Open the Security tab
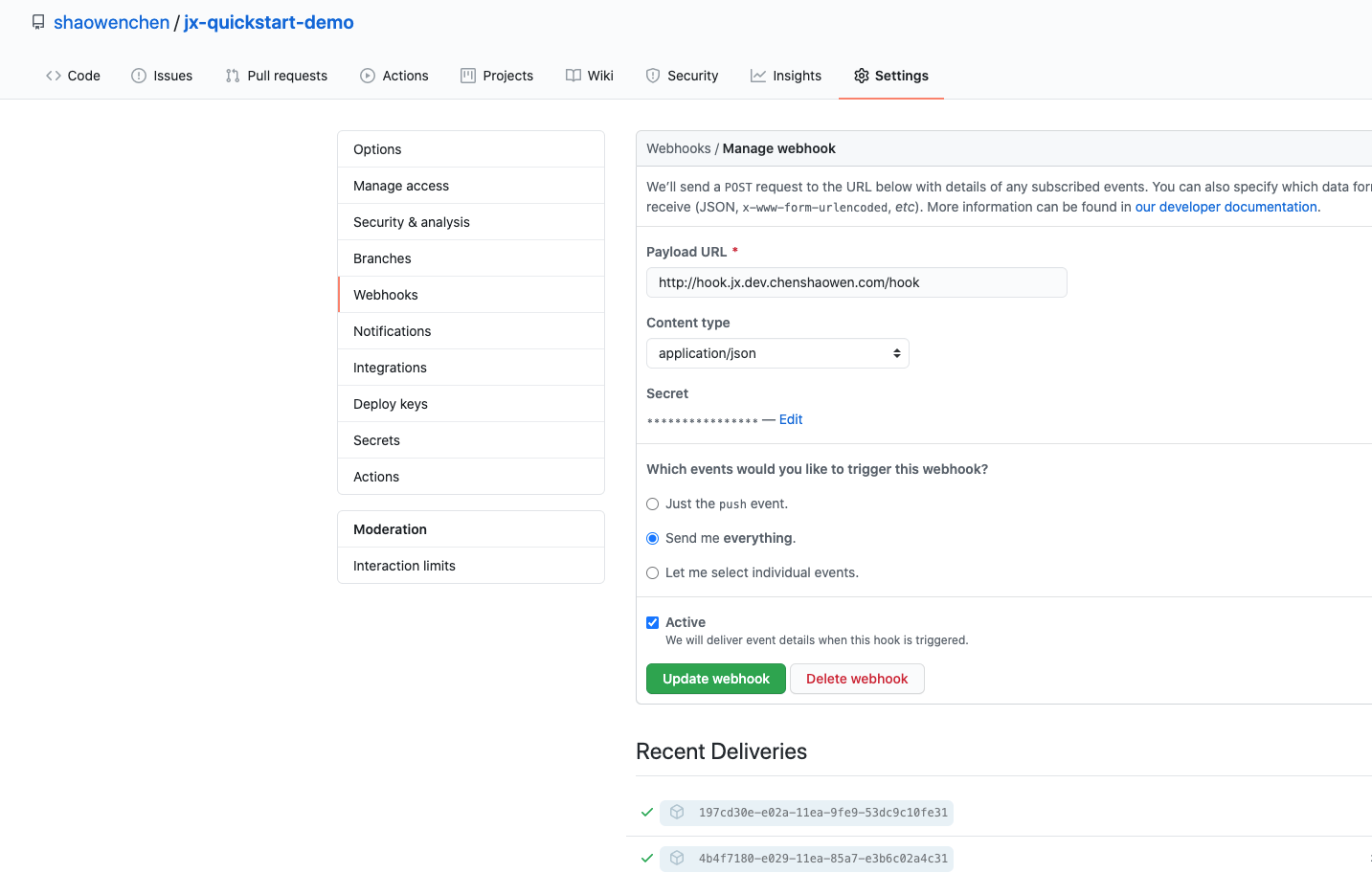Screen dimensions: 1372x873 pyautogui.click(x=682, y=76)
